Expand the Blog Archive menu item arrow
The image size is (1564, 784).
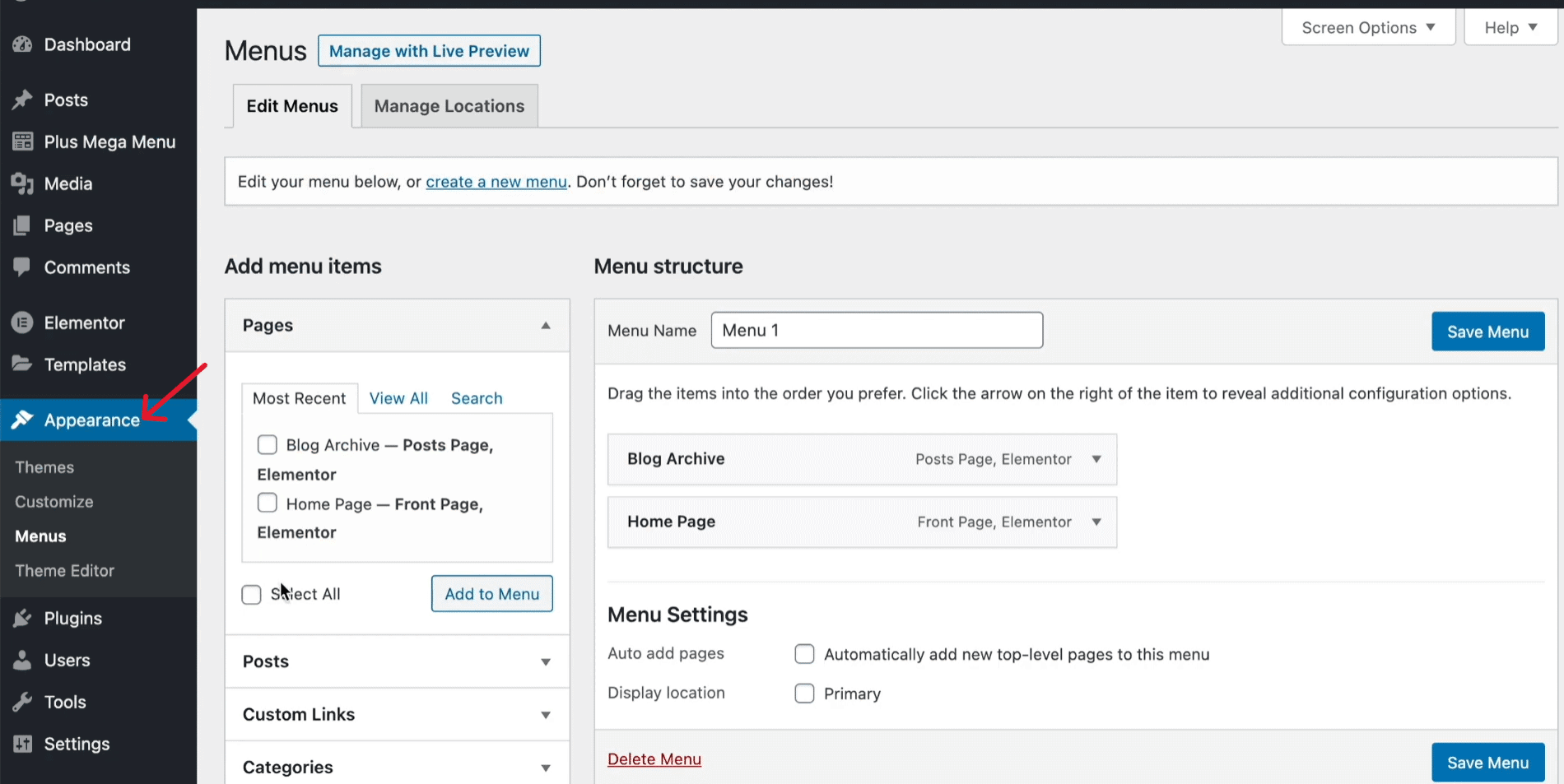1096,459
